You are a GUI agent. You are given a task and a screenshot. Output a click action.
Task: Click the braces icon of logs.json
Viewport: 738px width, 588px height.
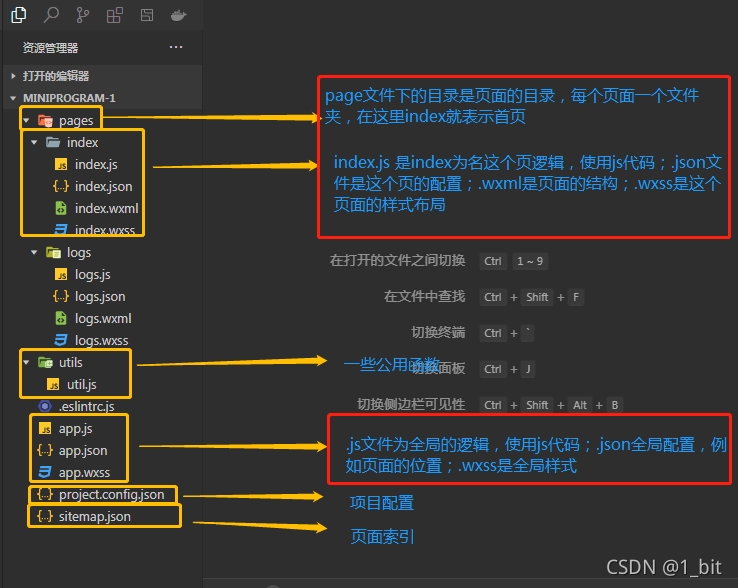coord(61,297)
